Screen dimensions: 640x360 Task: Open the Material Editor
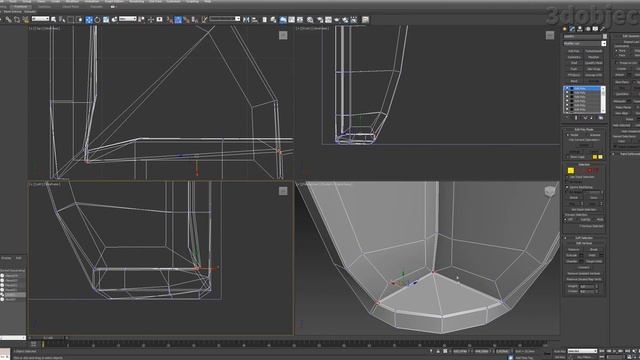pyautogui.click(x=310, y=20)
